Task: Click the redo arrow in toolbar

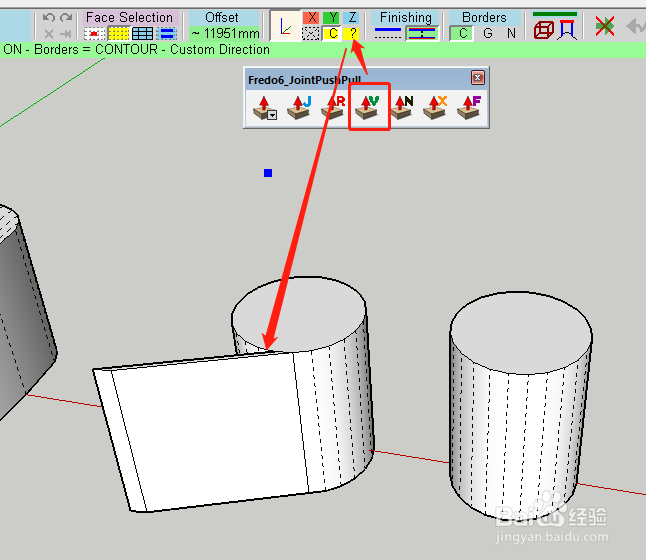Action: [x=66, y=18]
